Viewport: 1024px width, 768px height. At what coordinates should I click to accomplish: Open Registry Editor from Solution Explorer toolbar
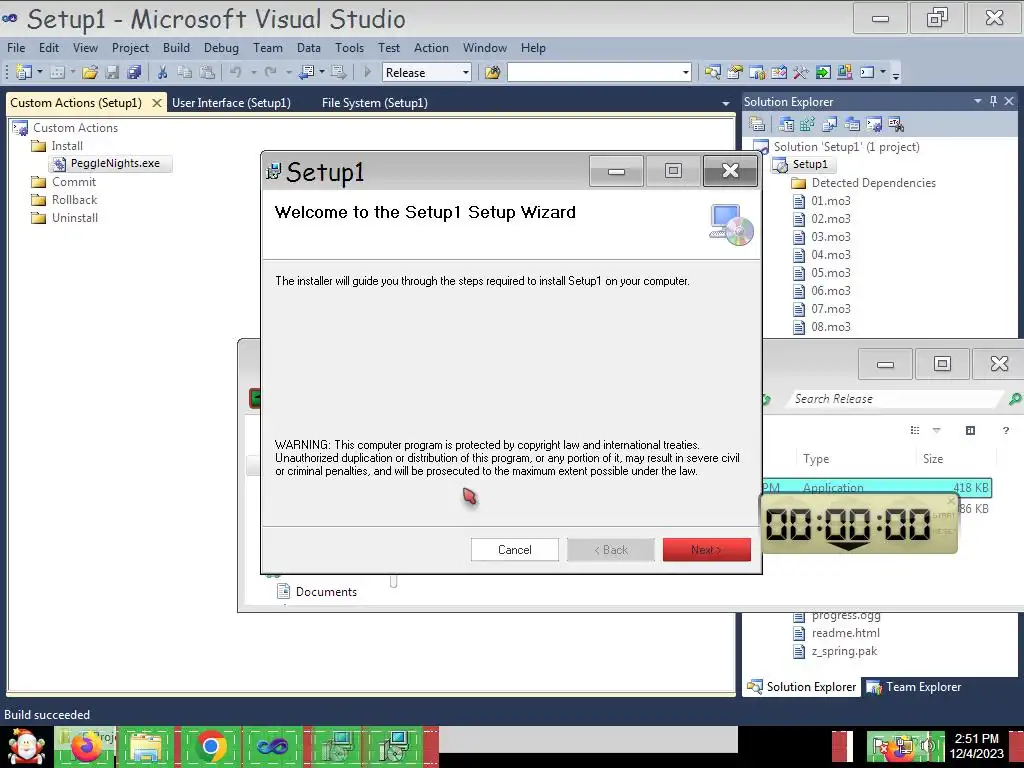pyautogui.click(x=808, y=123)
